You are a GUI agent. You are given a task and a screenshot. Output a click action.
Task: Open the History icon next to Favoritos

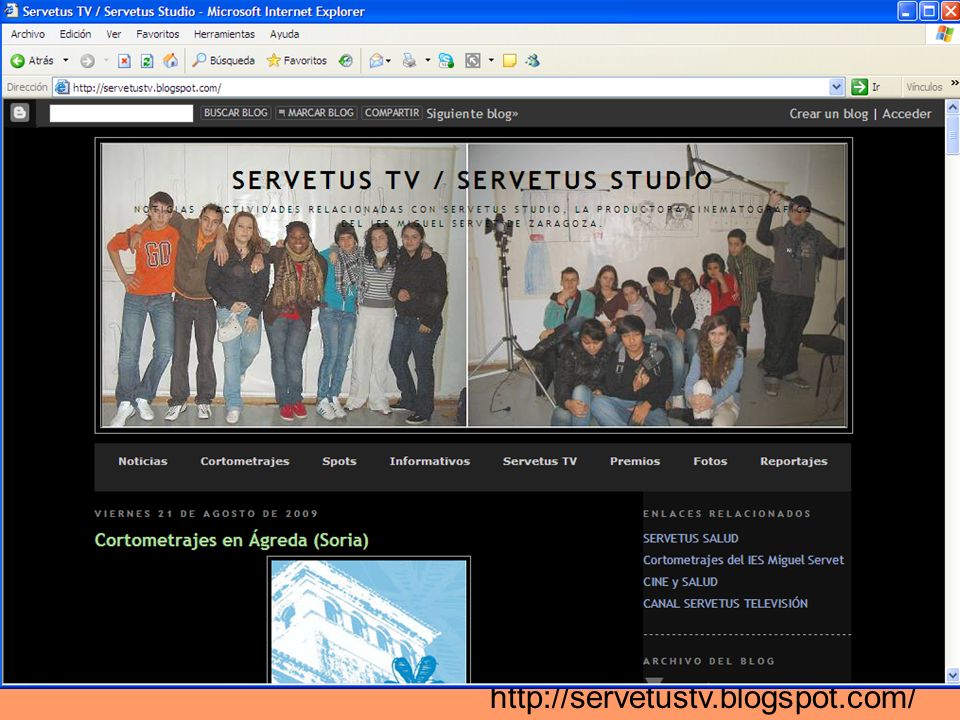[x=346, y=61]
